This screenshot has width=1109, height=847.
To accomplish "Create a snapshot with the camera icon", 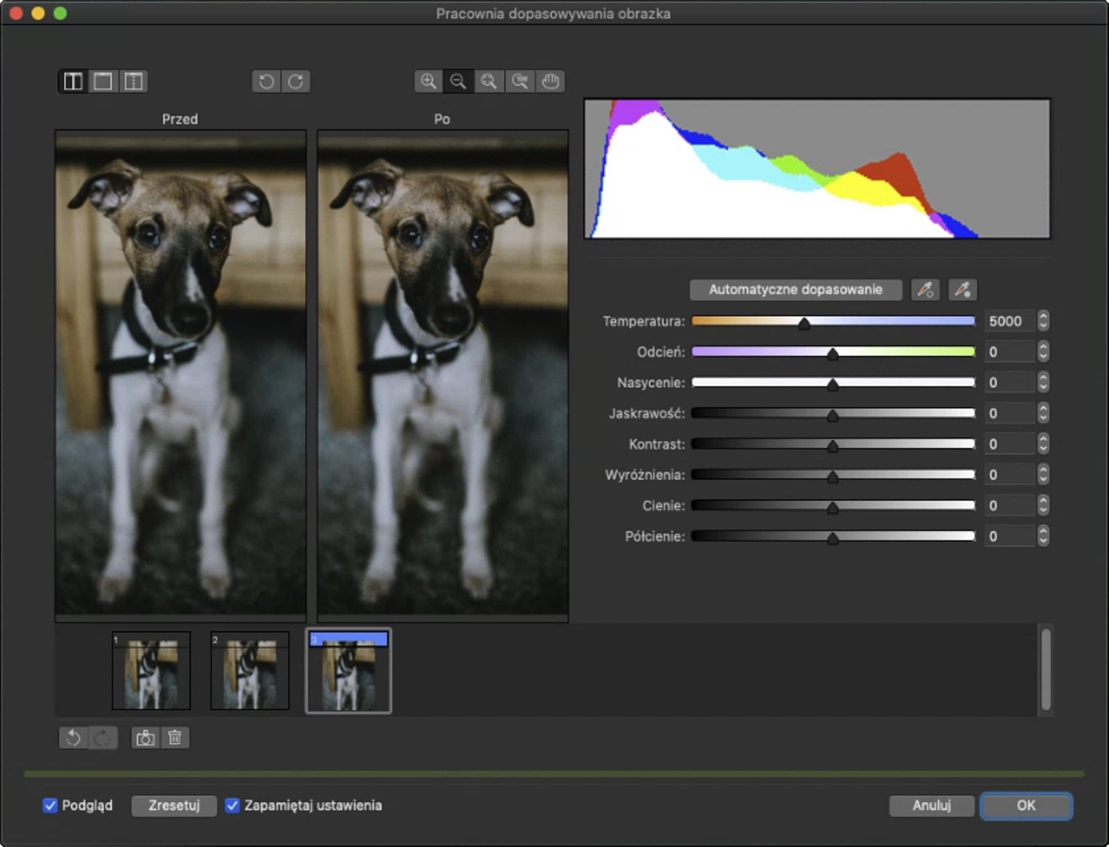I will (x=146, y=738).
